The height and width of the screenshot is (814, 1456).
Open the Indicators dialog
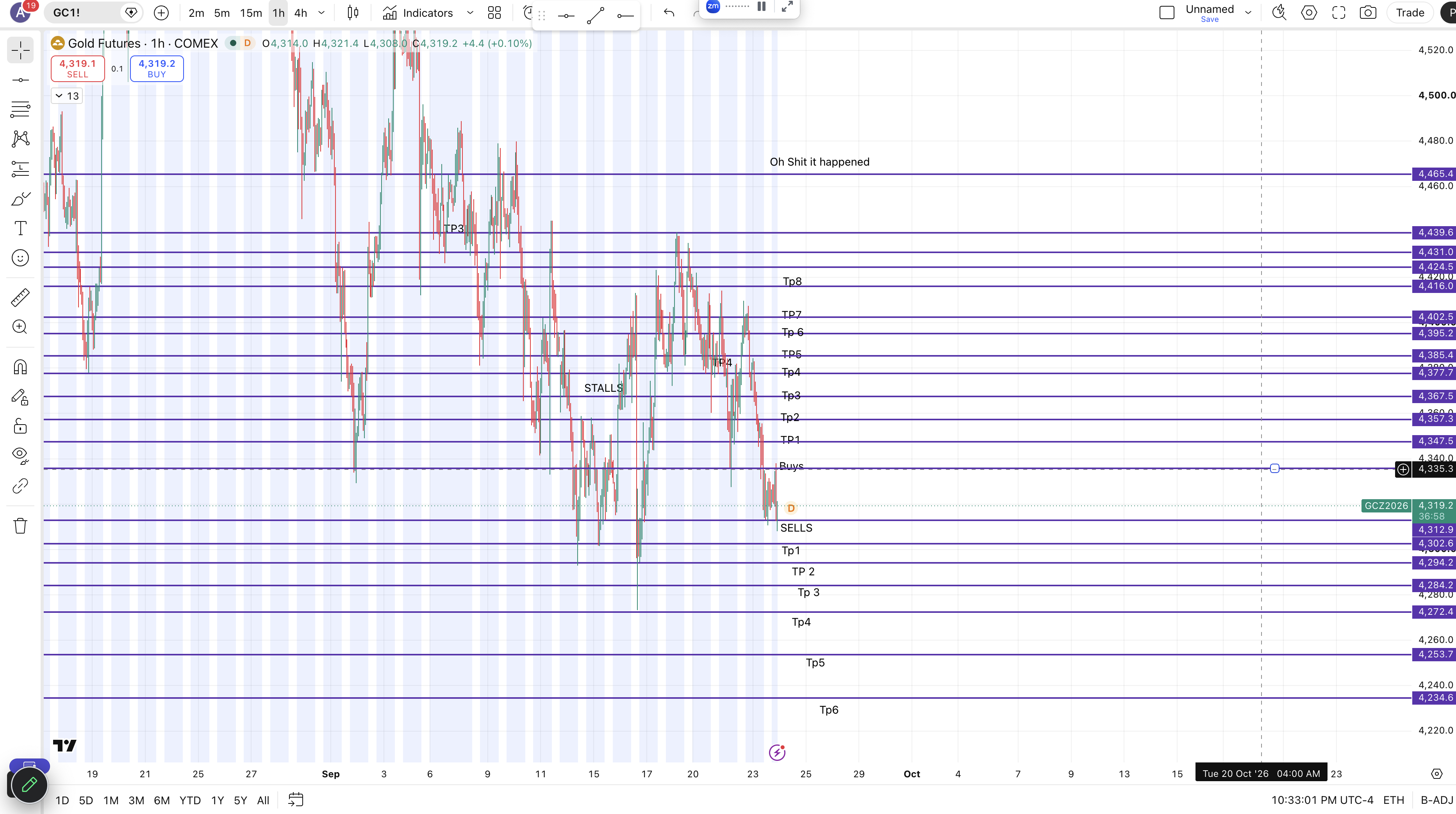(418, 12)
